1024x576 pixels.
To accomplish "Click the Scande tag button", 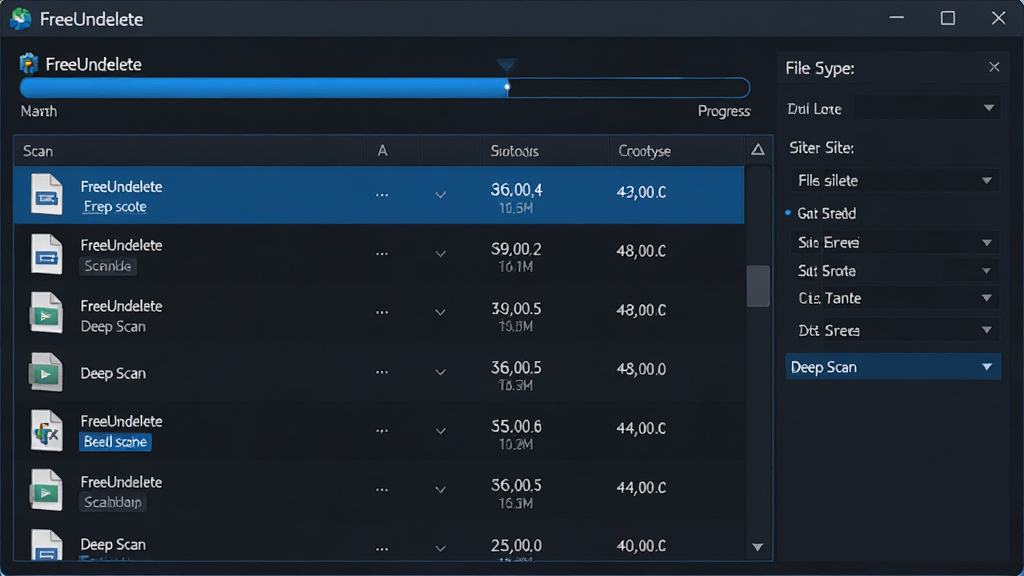I will (x=108, y=266).
